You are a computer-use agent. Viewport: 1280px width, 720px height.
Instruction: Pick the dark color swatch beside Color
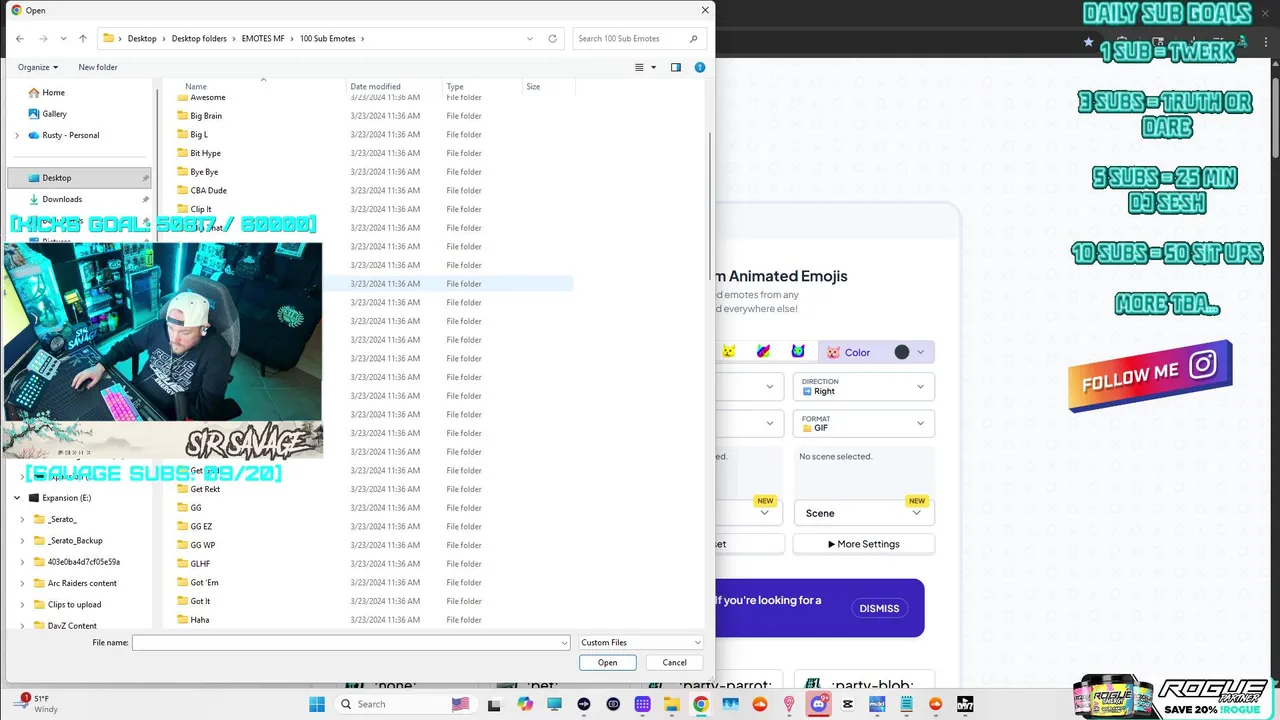click(902, 352)
